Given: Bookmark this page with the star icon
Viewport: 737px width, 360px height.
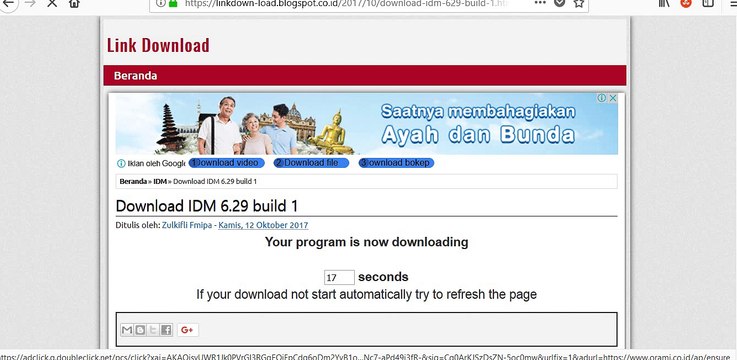Looking at the screenshot, I should click(x=579, y=3).
